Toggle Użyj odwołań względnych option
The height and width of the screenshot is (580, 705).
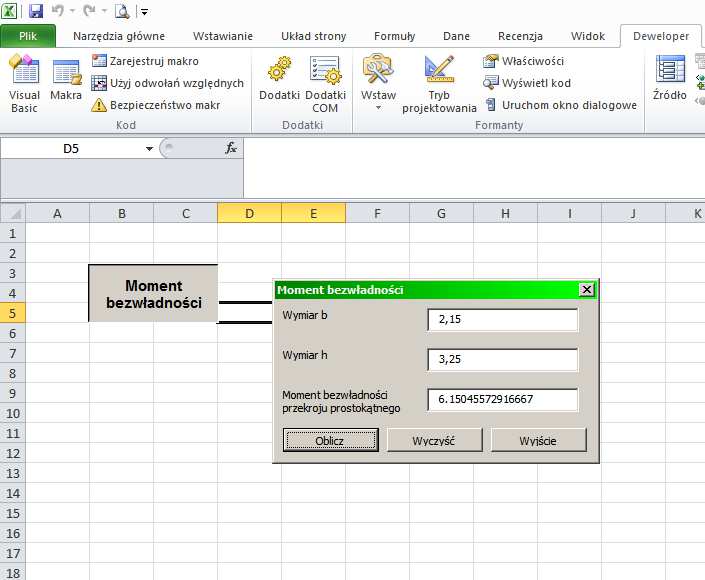(x=168, y=83)
